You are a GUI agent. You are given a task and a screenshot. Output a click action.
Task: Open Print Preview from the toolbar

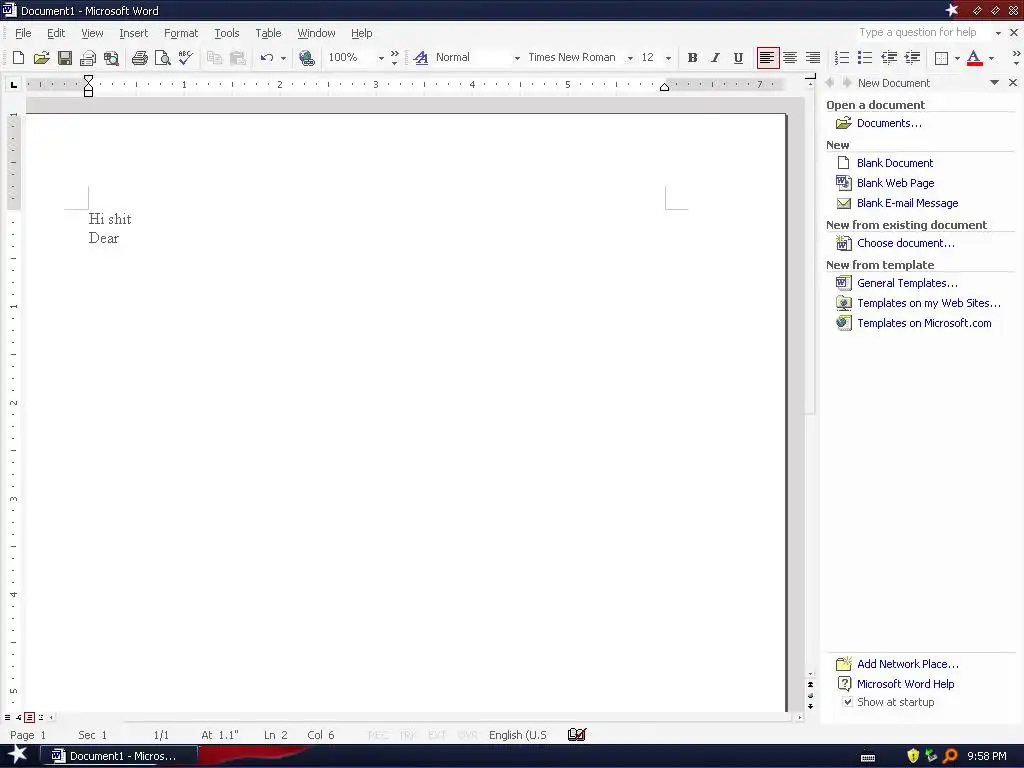(x=163, y=58)
